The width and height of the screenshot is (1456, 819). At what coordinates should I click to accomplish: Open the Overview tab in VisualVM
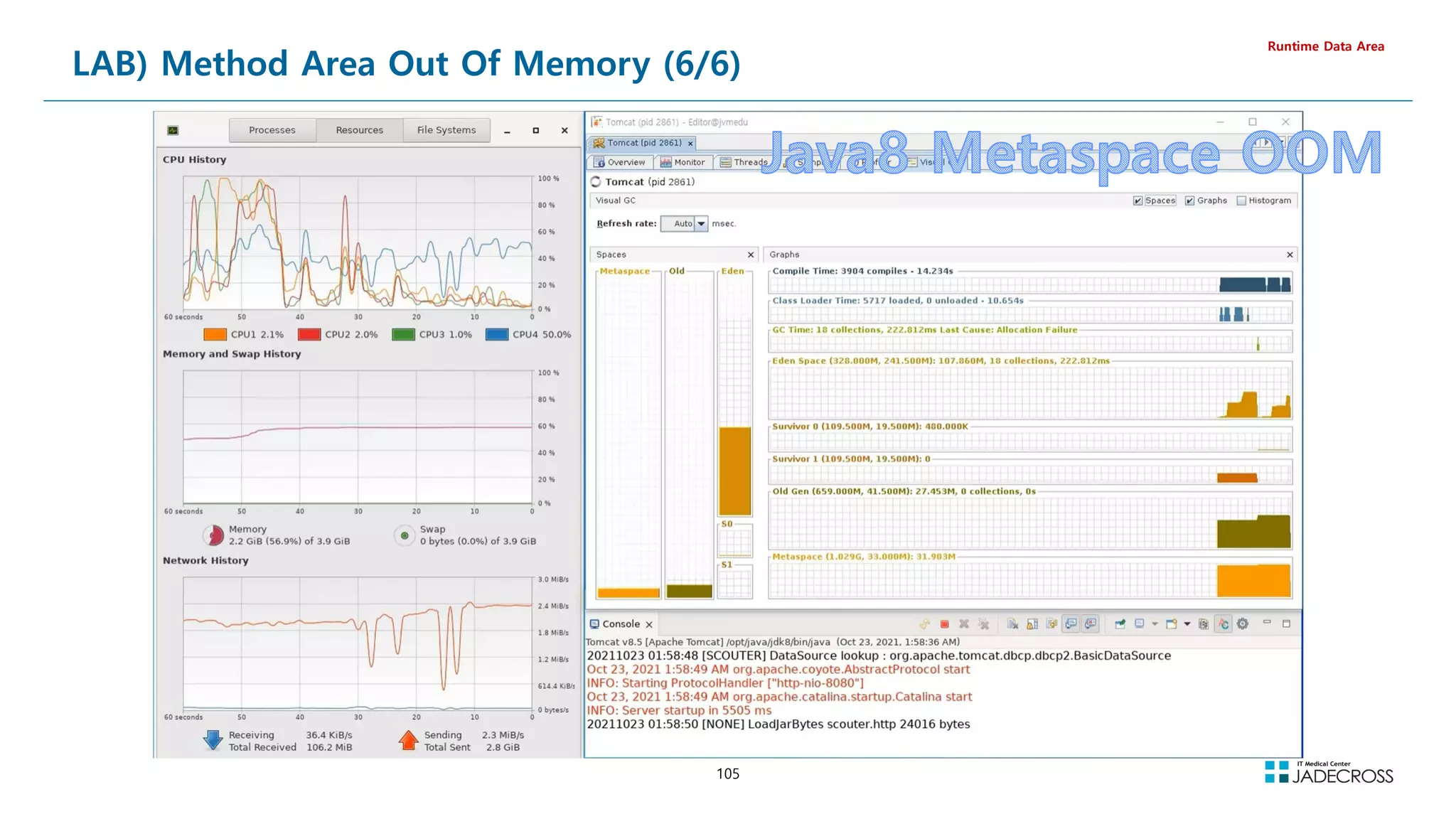pyautogui.click(x=619, y=162)
